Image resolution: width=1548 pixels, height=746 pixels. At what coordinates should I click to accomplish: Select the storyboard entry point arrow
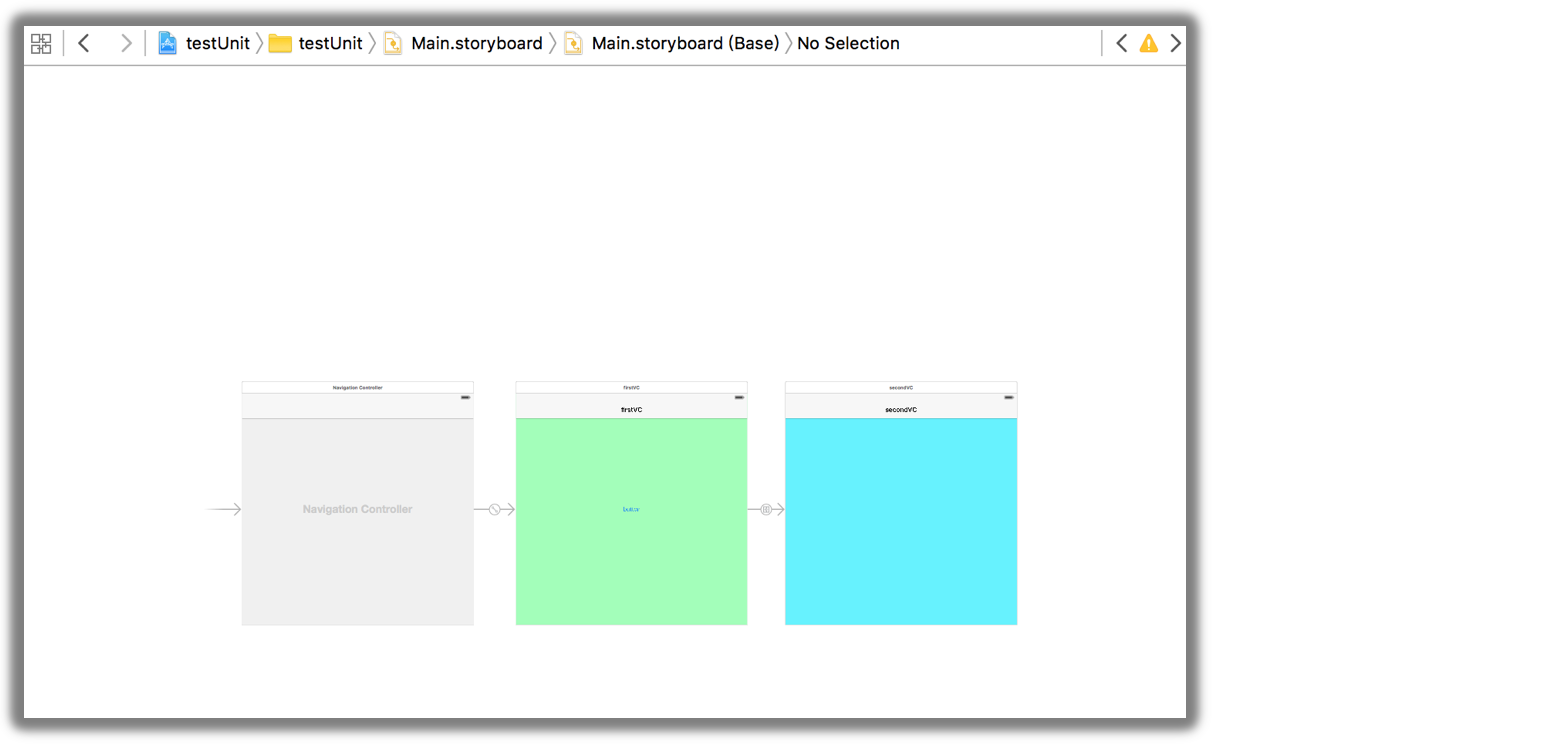[x=223, y=510]
